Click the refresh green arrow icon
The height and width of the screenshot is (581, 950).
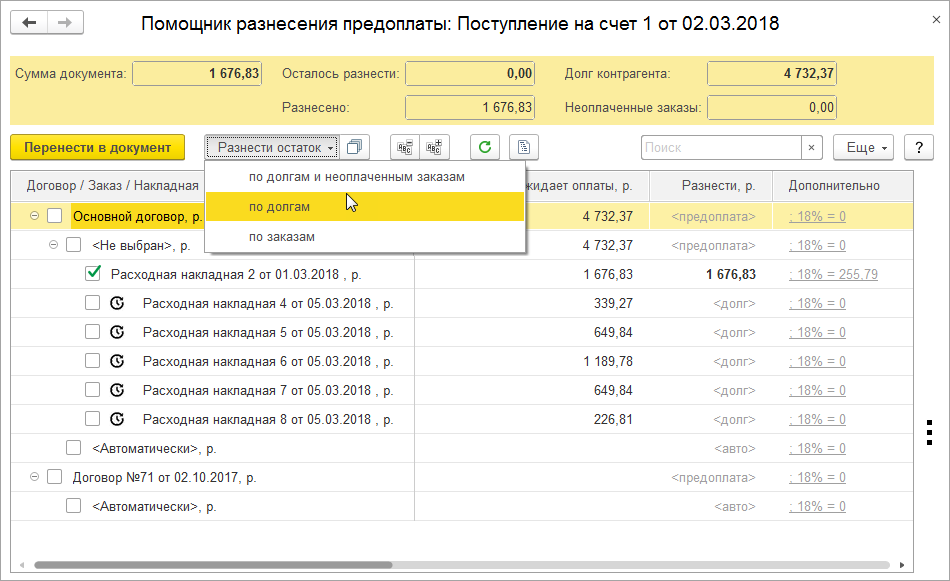click(485, 147)
